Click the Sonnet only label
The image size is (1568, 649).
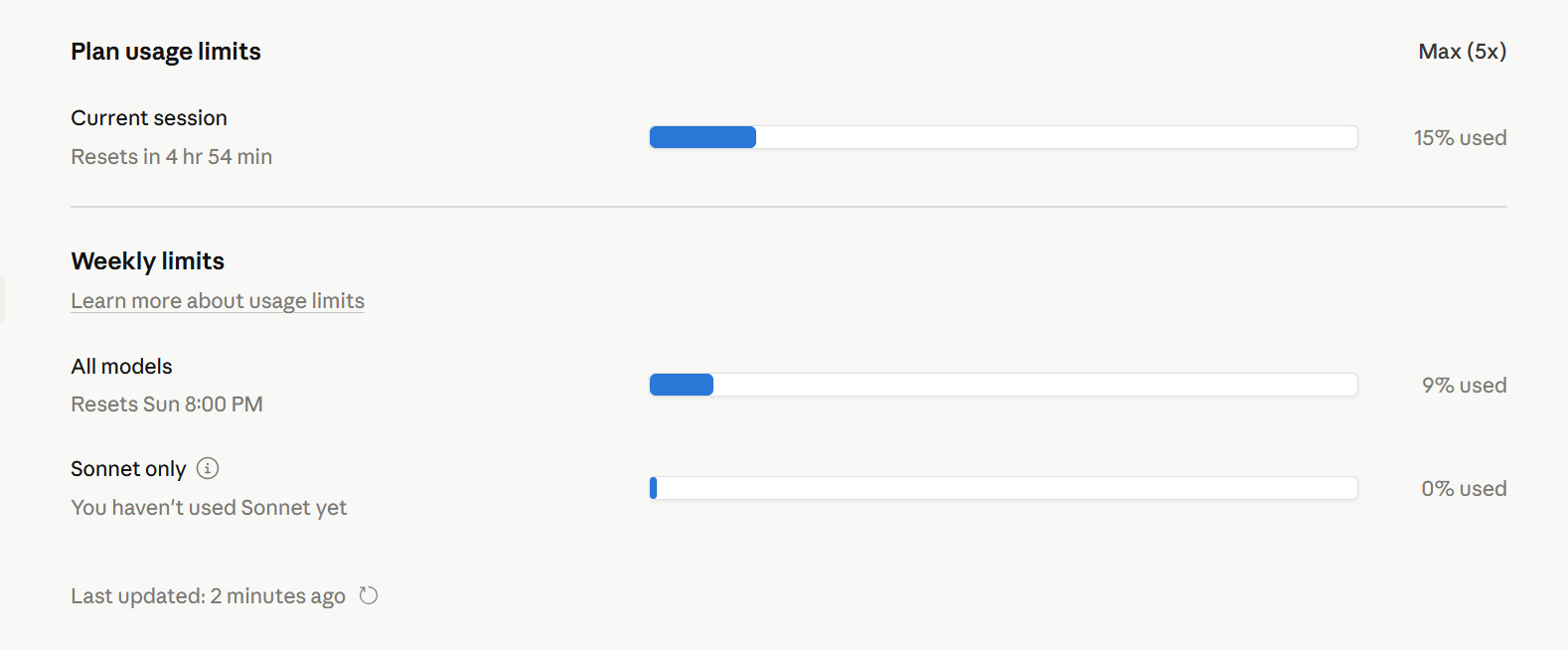128,469
